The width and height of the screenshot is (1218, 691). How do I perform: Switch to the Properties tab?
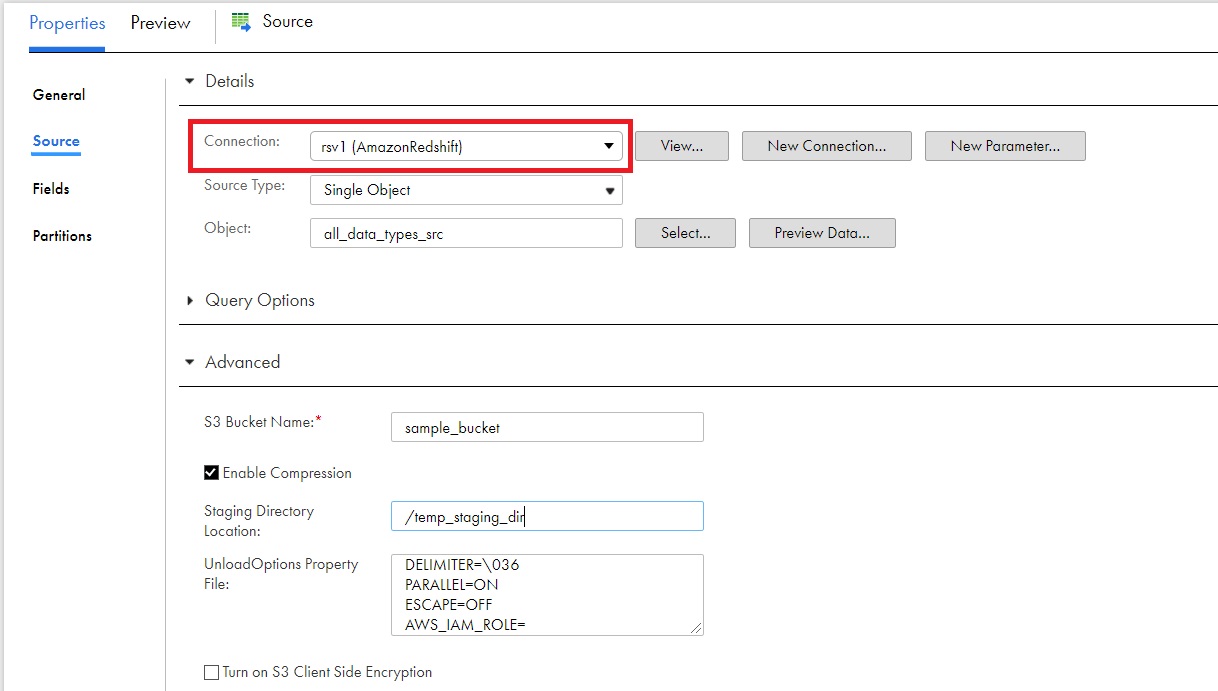click(x=67, y=23)
